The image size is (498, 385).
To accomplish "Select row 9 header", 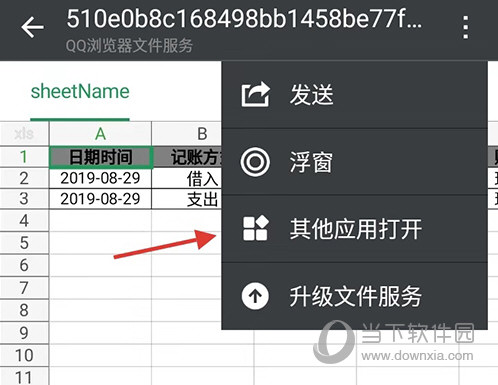I will [24, 333].
